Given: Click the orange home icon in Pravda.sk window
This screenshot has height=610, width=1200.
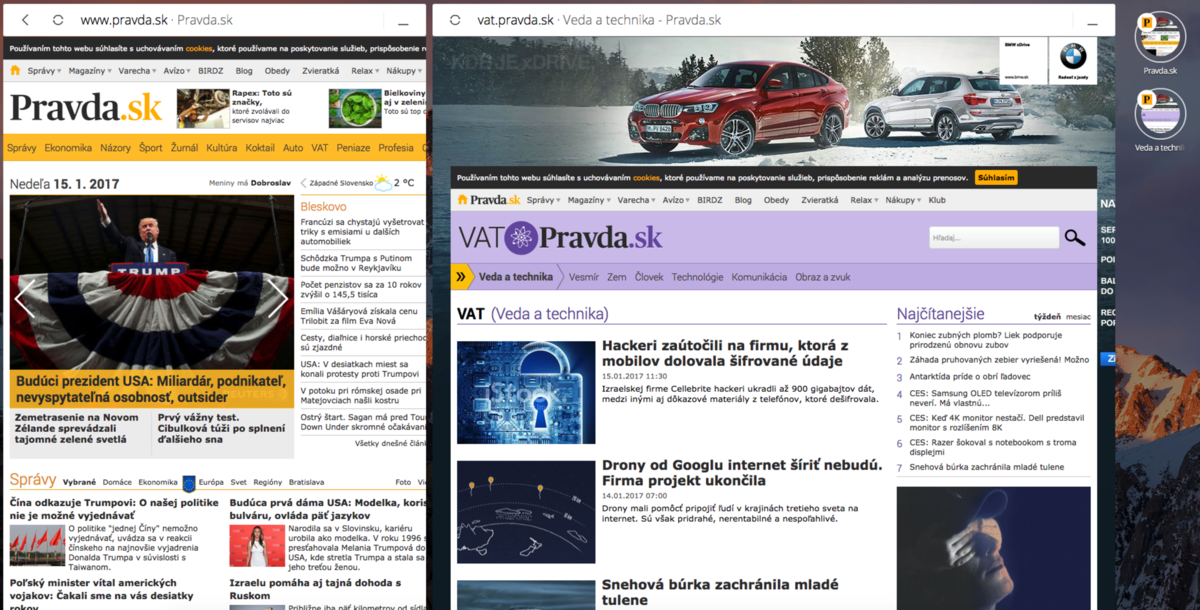Looking at the screenshot, I should pyautogui.click(x=15, y=71).
